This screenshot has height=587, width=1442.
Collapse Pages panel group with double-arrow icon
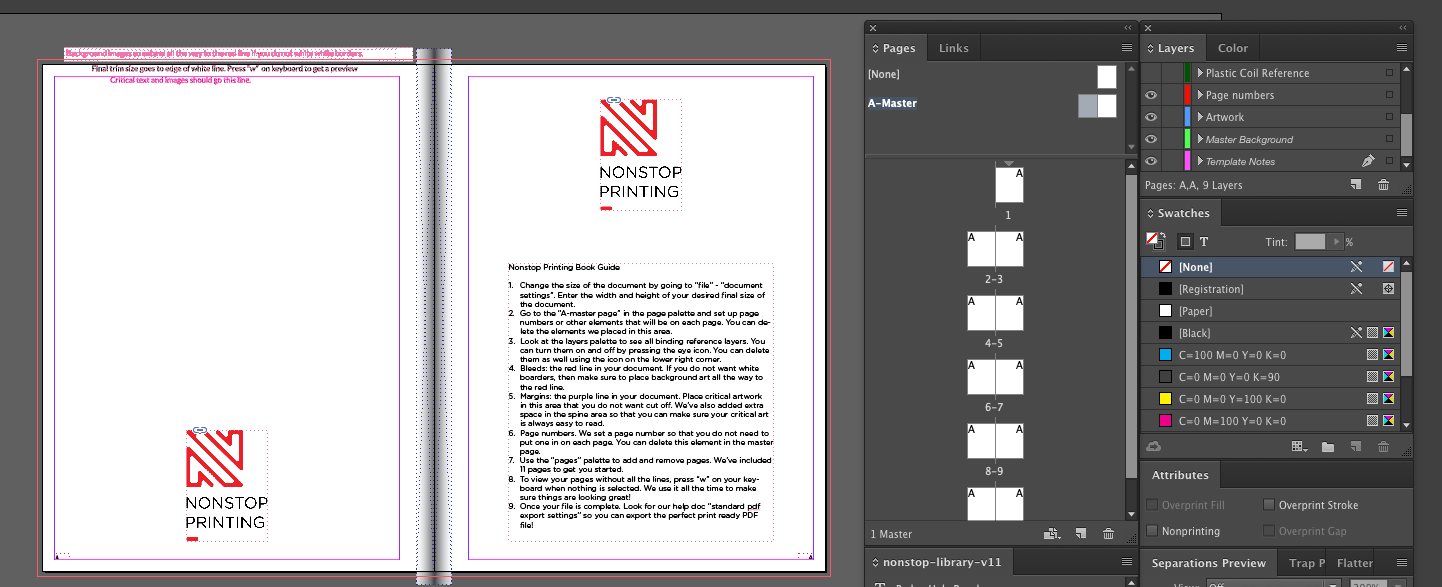coord(1128,28)
